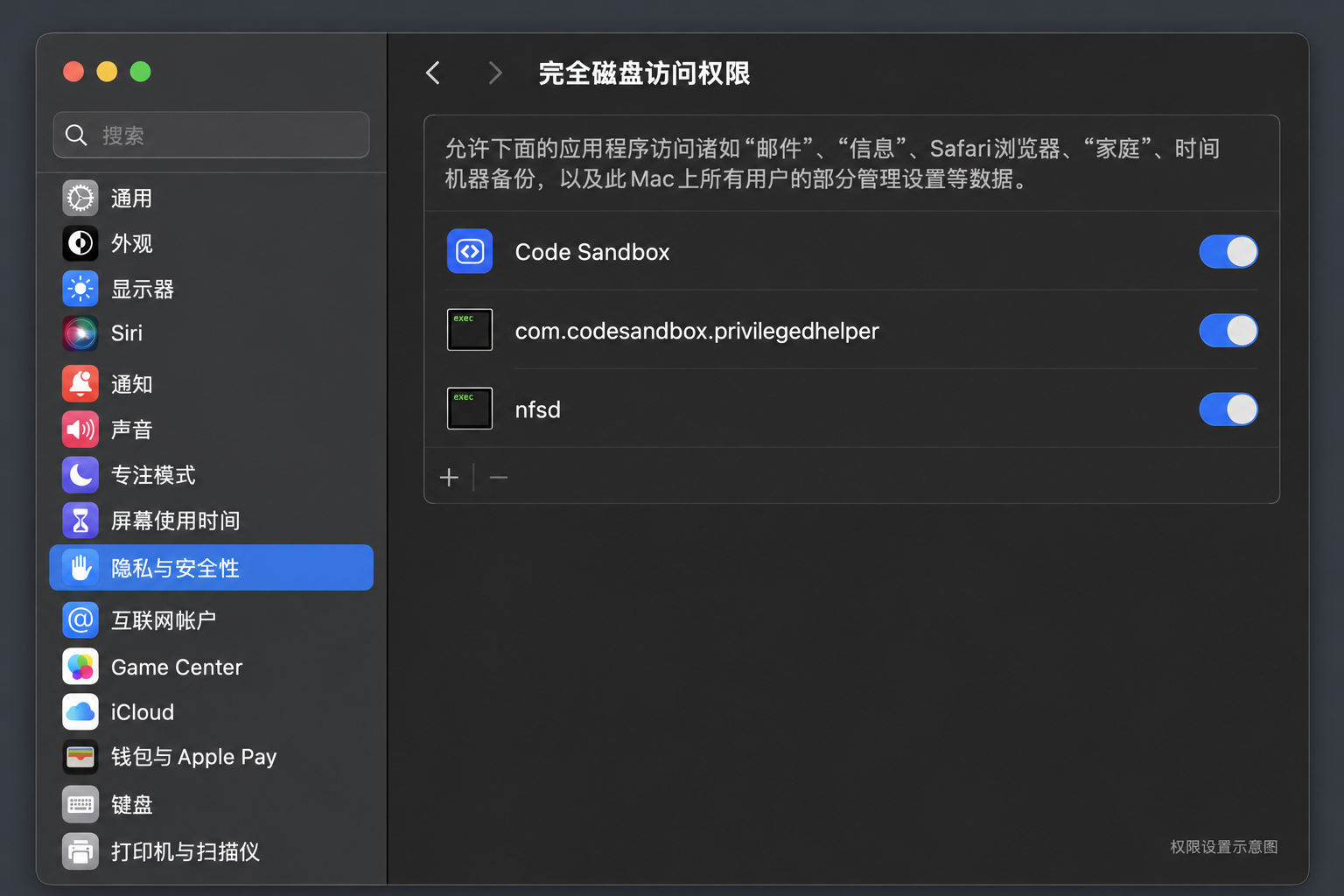
Task: Click the General (通用) gear icon
Action: [x=80, y=198]
